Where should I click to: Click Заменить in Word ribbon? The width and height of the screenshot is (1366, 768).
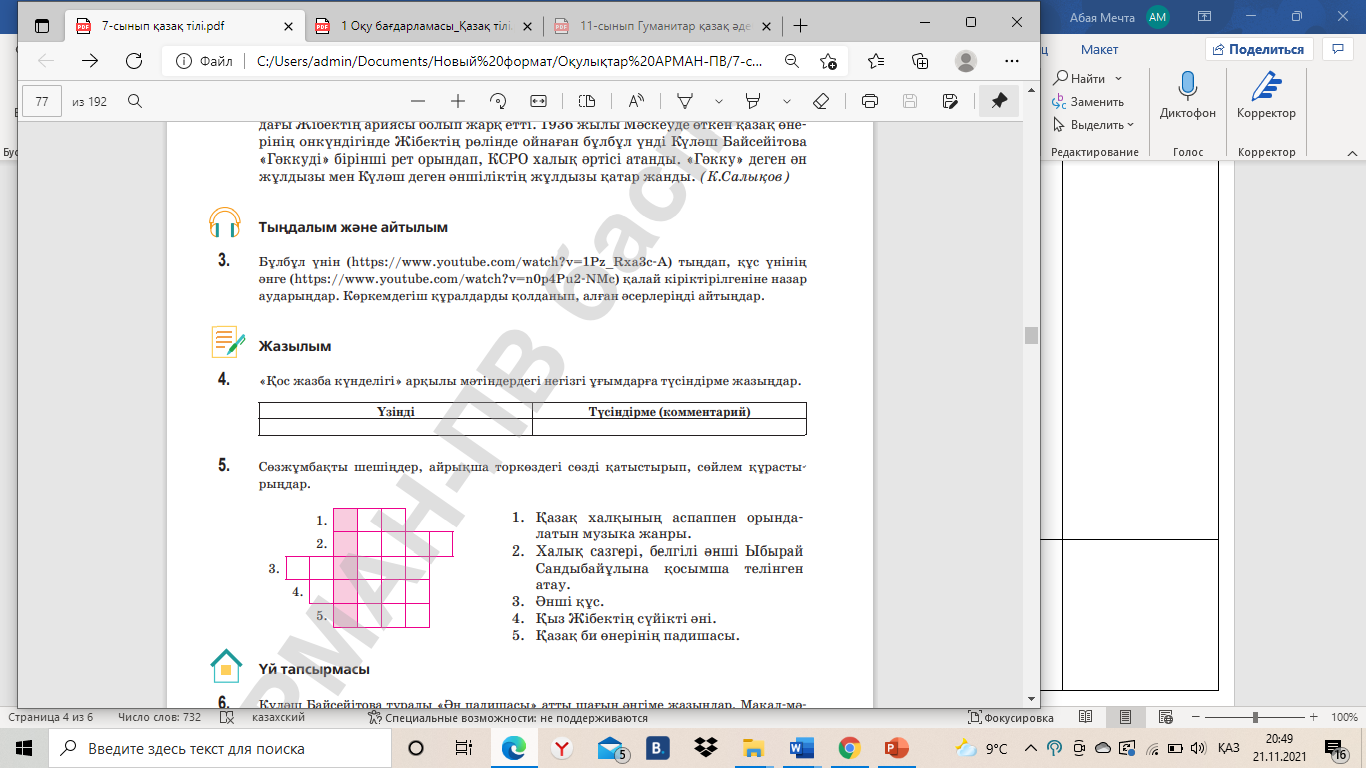(x=1088, y=101)
